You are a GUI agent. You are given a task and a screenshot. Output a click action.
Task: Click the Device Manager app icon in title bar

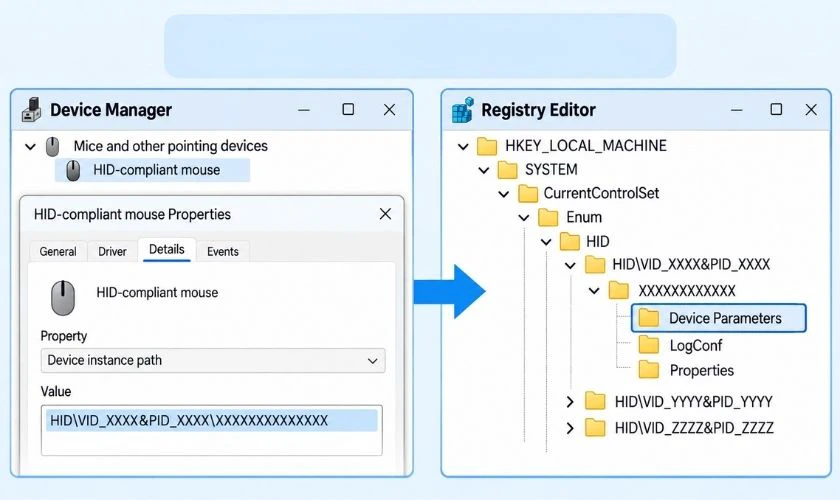coord(32,110)
